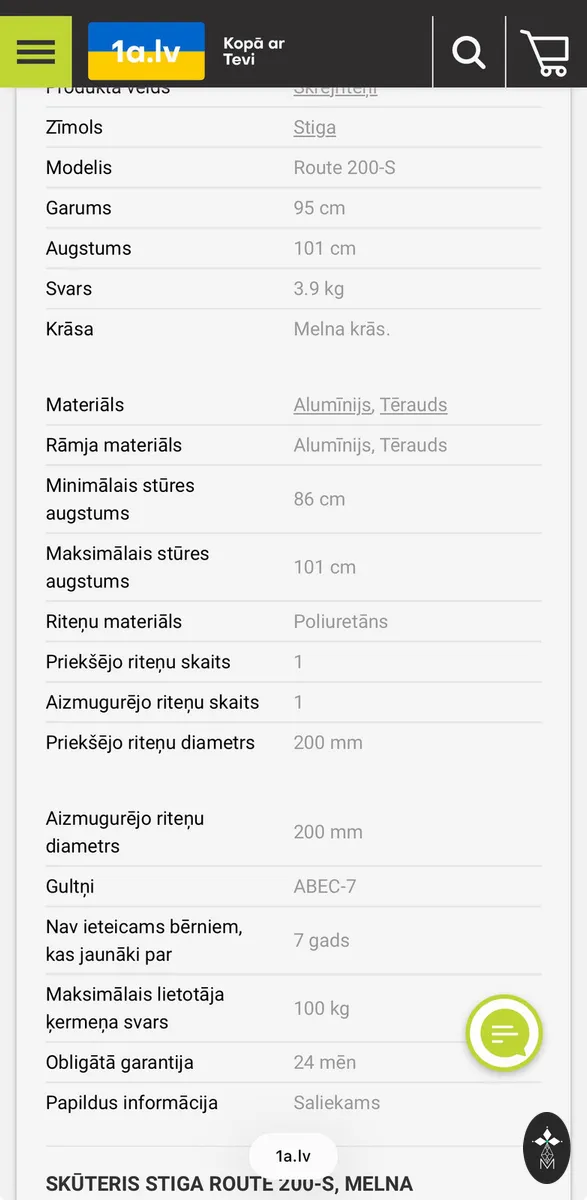Select the Maksimālais lietotāja ķermeņa svars row
Screen dimensions: 587x1200
point(294,1008)
